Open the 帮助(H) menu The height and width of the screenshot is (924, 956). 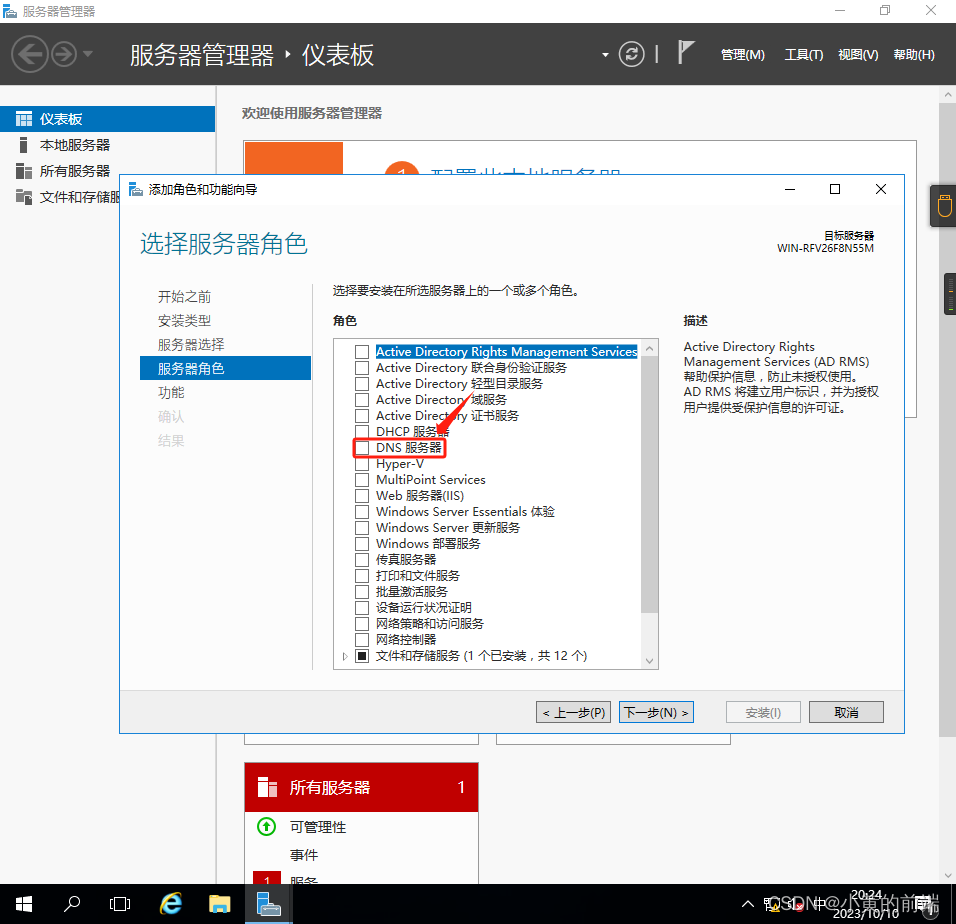[913, 55]
